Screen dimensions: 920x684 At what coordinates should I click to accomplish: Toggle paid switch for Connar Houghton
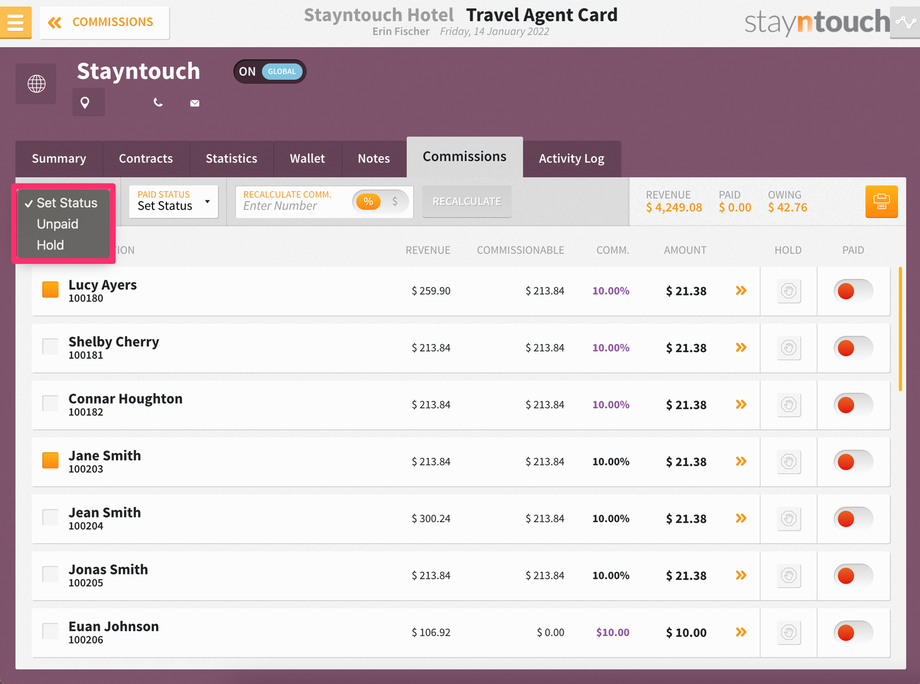tap(853, 405)
